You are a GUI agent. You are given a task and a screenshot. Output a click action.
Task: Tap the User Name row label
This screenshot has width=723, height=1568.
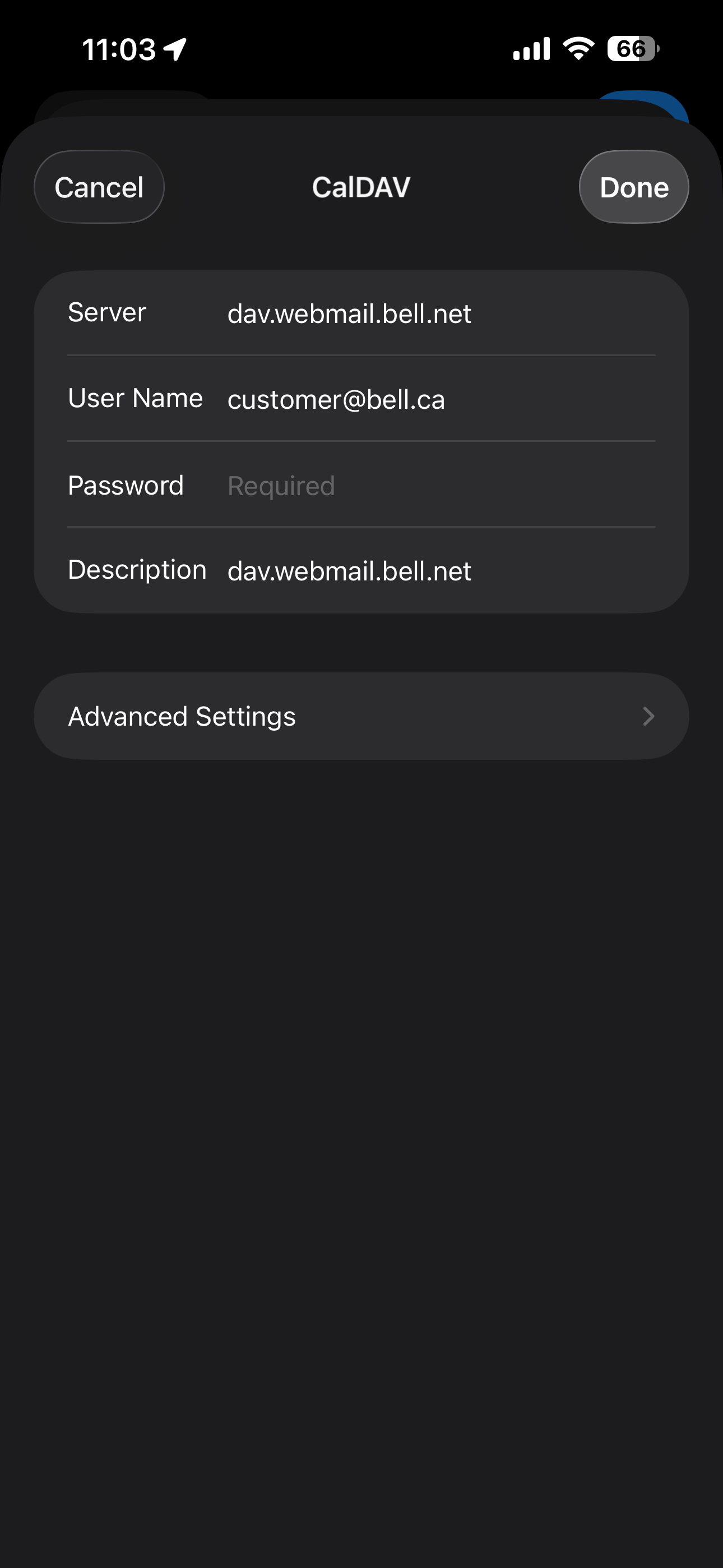click(135, 399)
